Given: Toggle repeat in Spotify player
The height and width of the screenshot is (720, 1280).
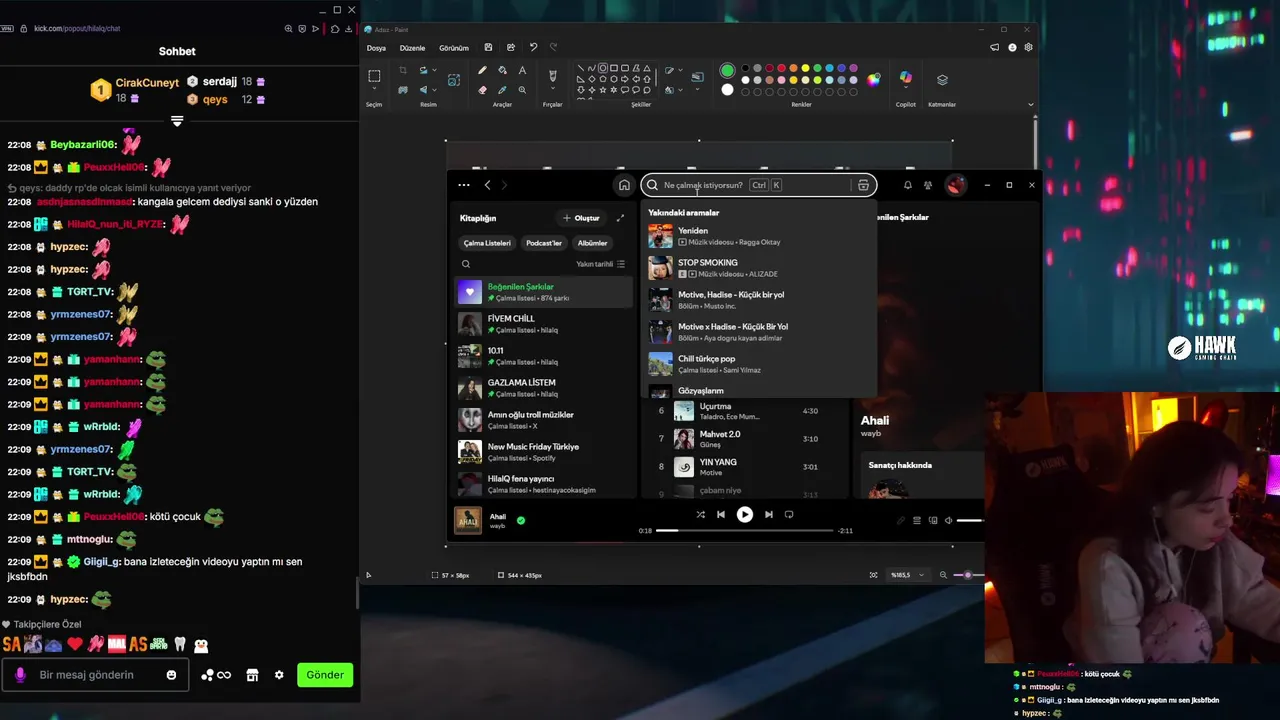Looking at the screenshot, I should coord(789,514).
